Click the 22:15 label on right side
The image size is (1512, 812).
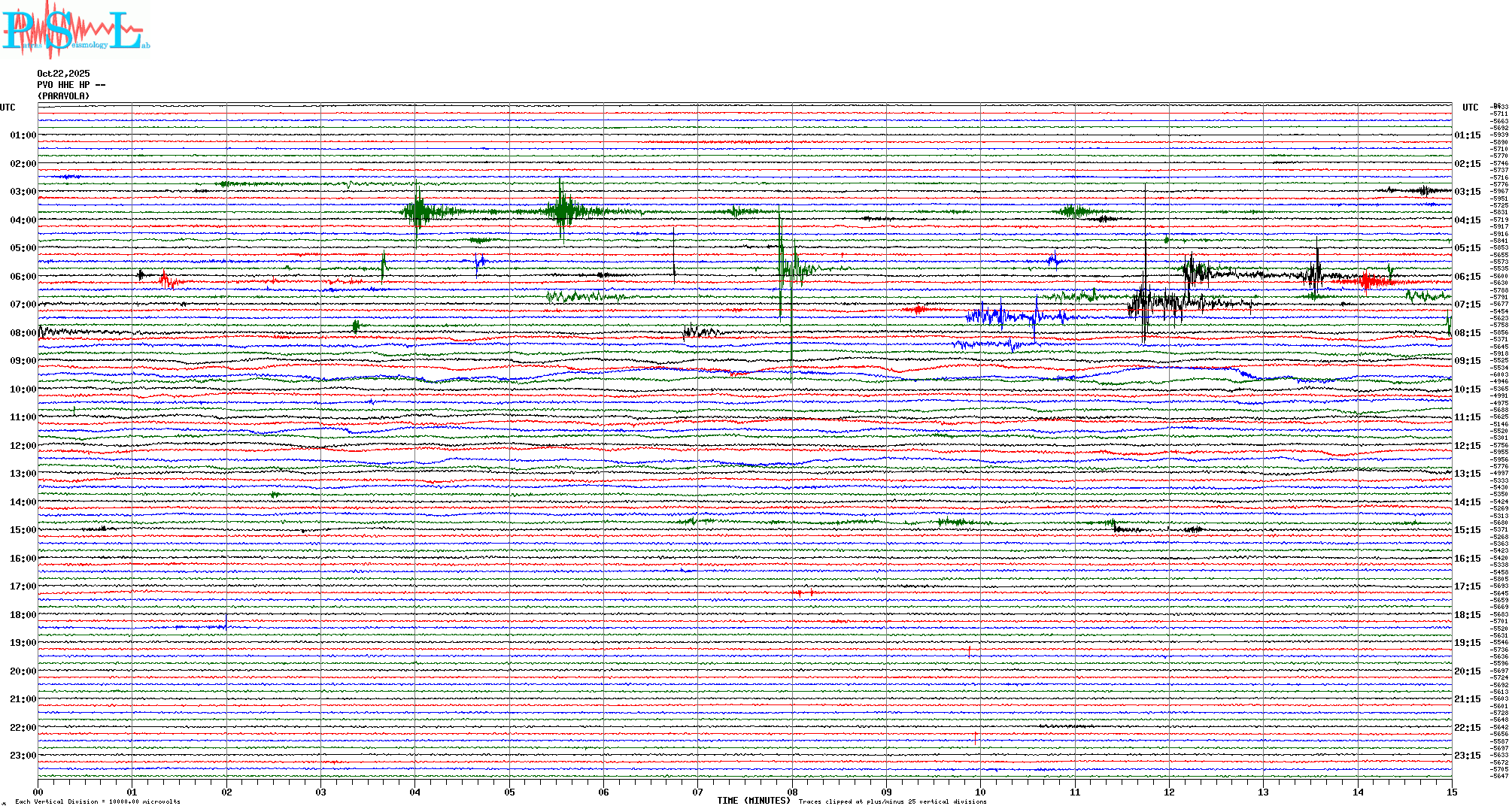click(1467, 728)
